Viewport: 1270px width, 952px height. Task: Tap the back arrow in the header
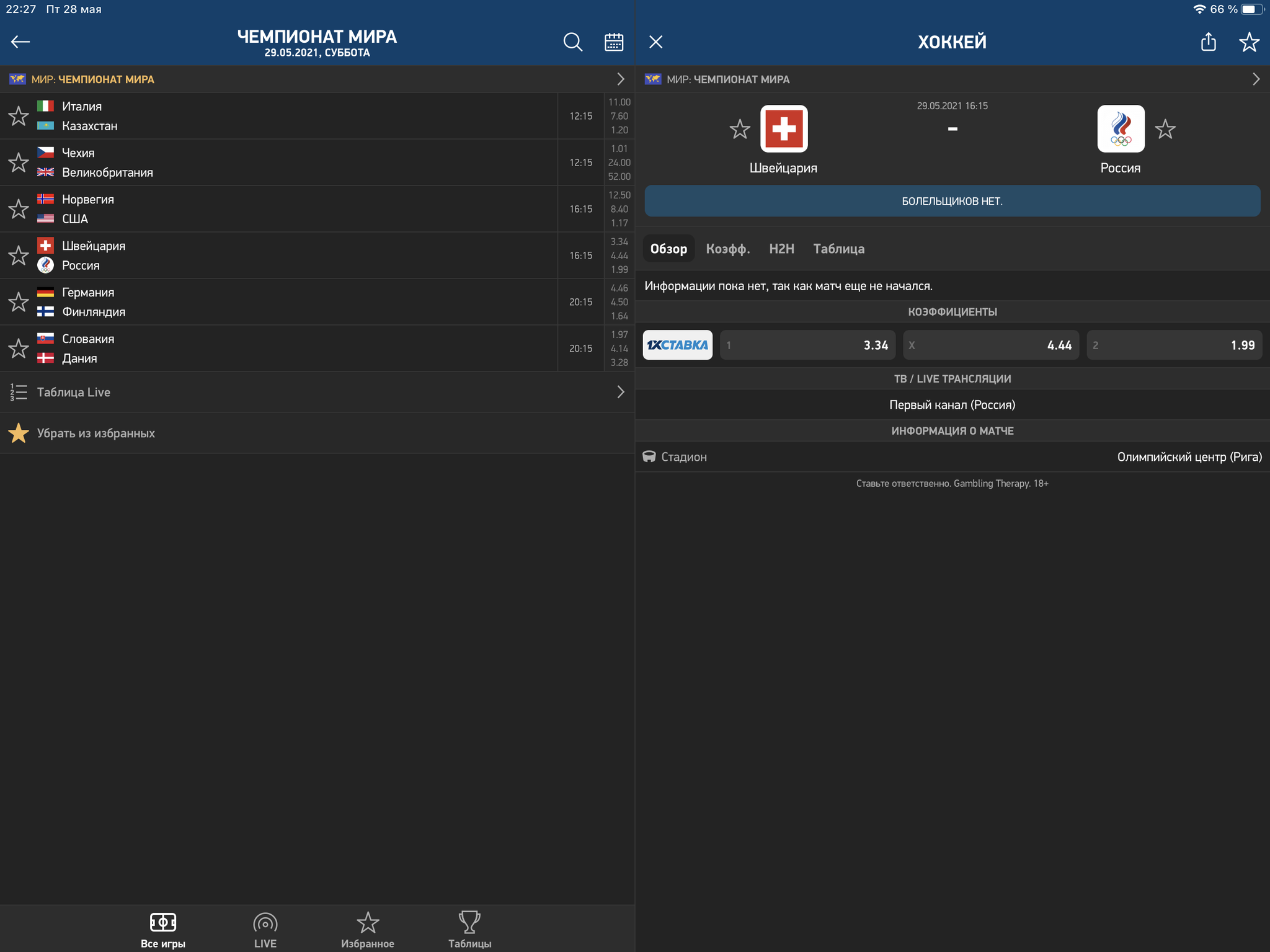pyautogui.click(x=20, y=42)
